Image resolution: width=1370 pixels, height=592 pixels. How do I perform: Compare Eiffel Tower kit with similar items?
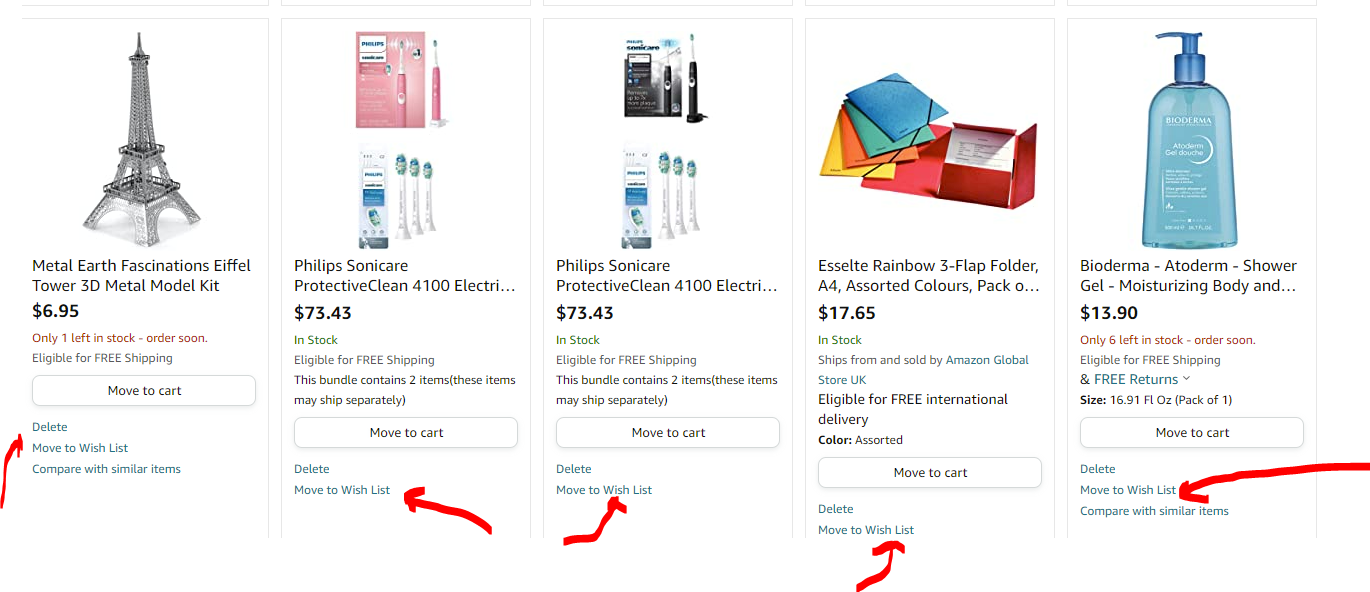106,469
